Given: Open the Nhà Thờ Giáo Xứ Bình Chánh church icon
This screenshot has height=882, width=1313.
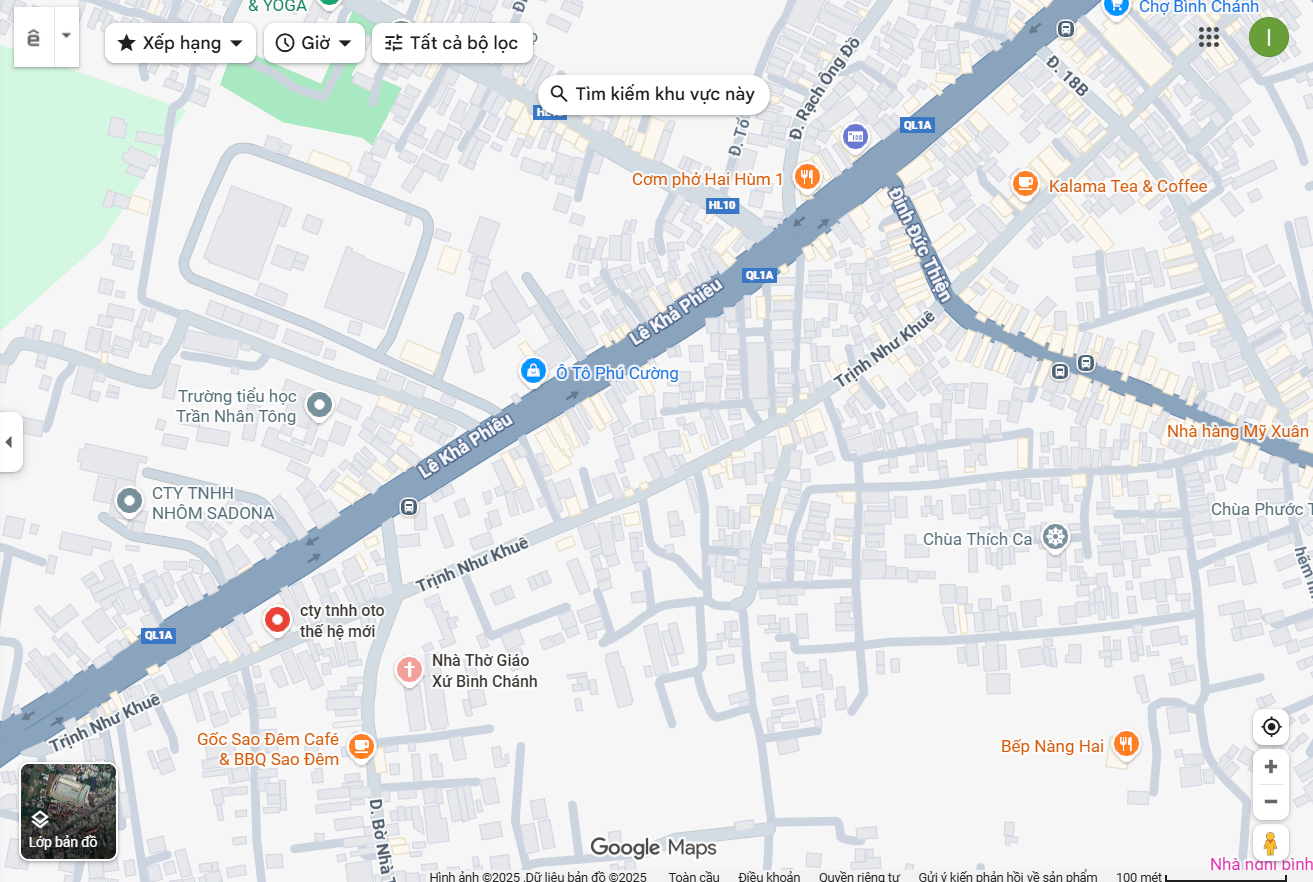Looking at the screenshot, I should pos(409,669).
